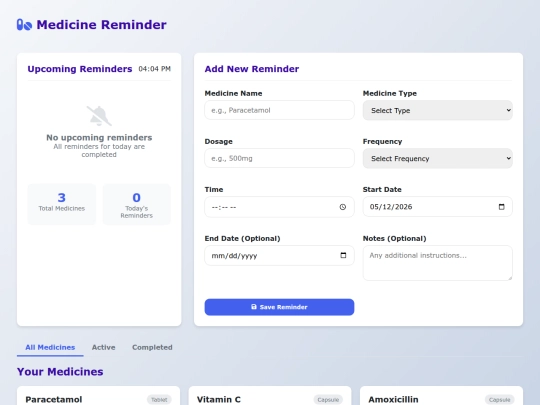Click the Upcoming Reminders heading
The height and width of the screenshot is (405, 540).
[x=80, y=69]
